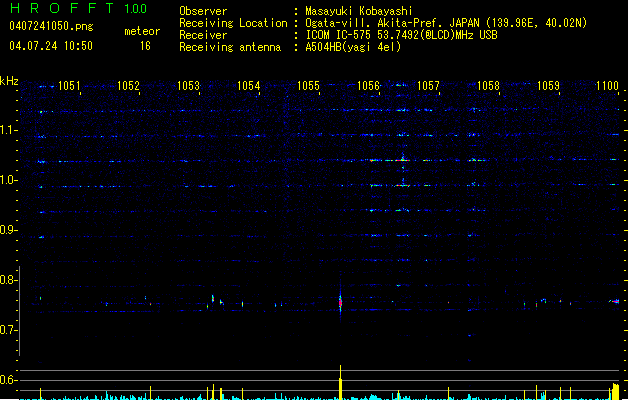Click the 0.7 kHz frequency label
Image resolution: width=629 pixels, height=400 pixels.
(8, 330)
